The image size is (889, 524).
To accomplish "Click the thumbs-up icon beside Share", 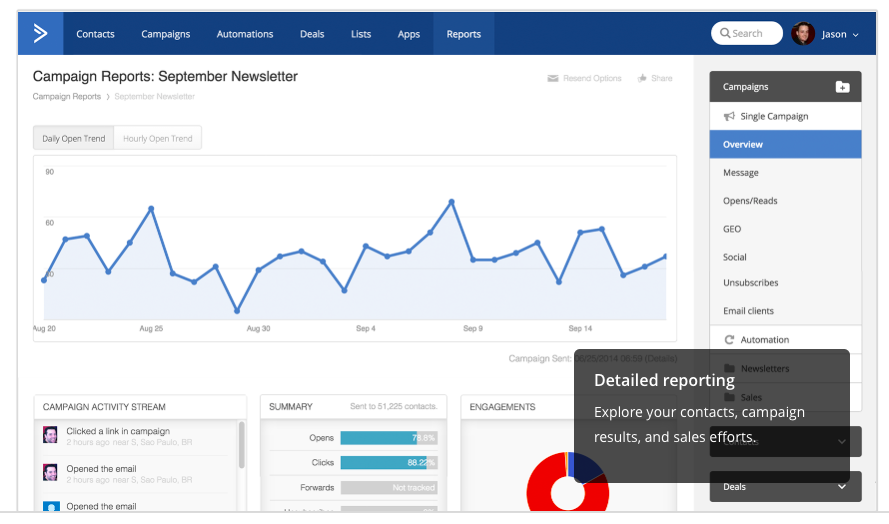I will [x=642, y=78].
